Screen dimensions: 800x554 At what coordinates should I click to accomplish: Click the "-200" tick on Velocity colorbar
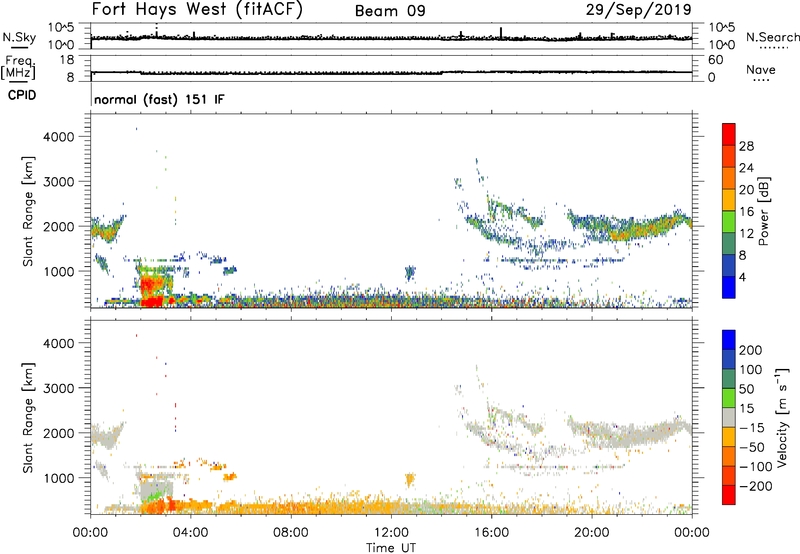point(756,486)
